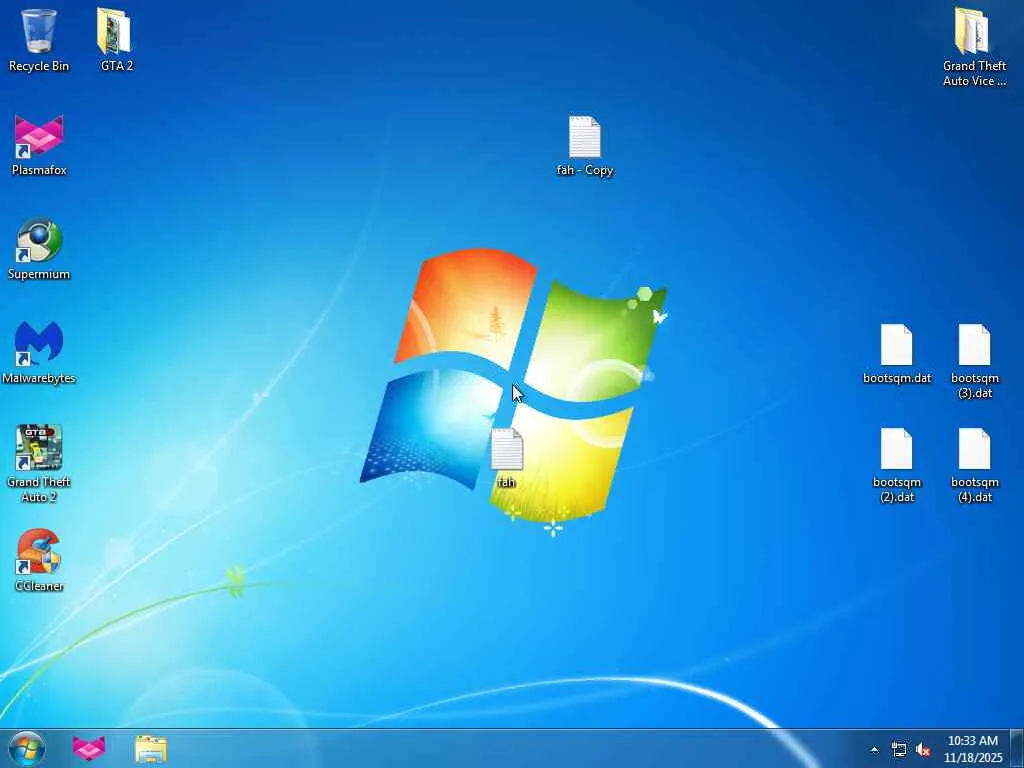Open the taskbar clock showing 10:33 AM

coord(973,749)
